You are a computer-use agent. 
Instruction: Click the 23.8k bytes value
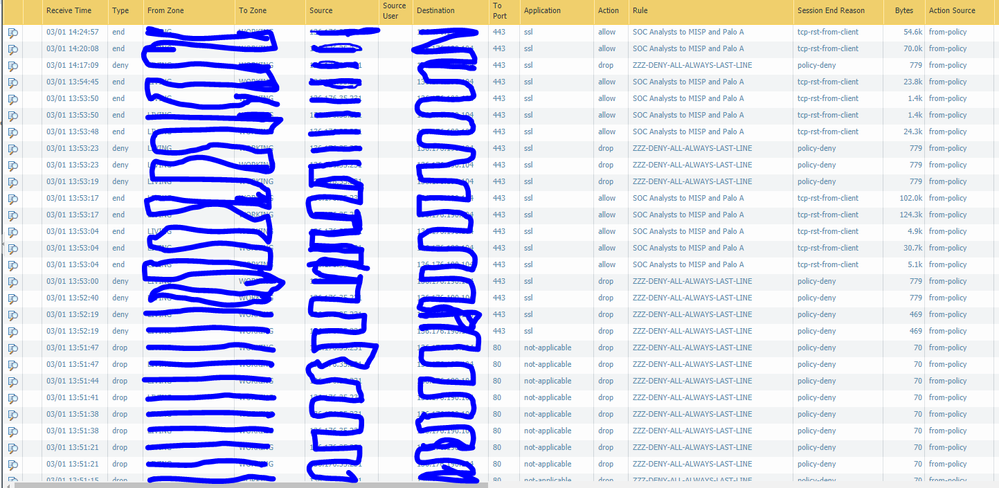pos(913,82)
